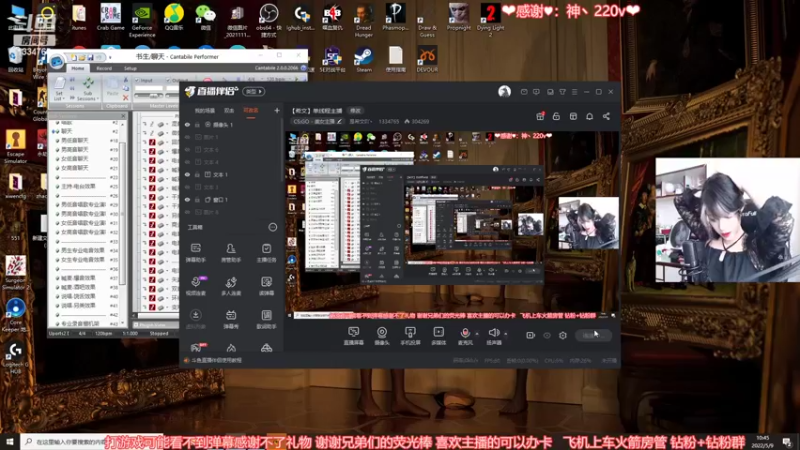The height and width of the screenshot is (450, 800).
Task: Click Cantabile state list vertical scrollbar
Action: [122, 214]
